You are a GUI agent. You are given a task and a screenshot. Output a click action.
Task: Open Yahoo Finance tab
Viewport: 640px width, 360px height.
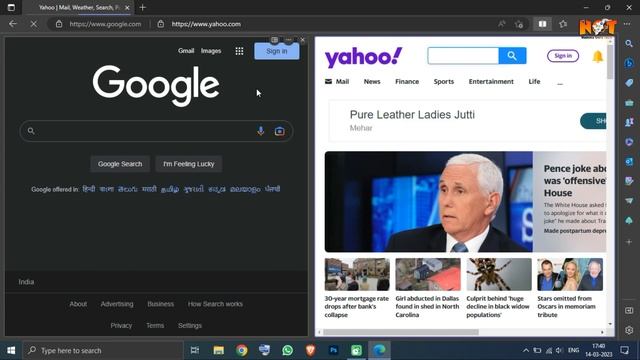(x=407, y=82)
